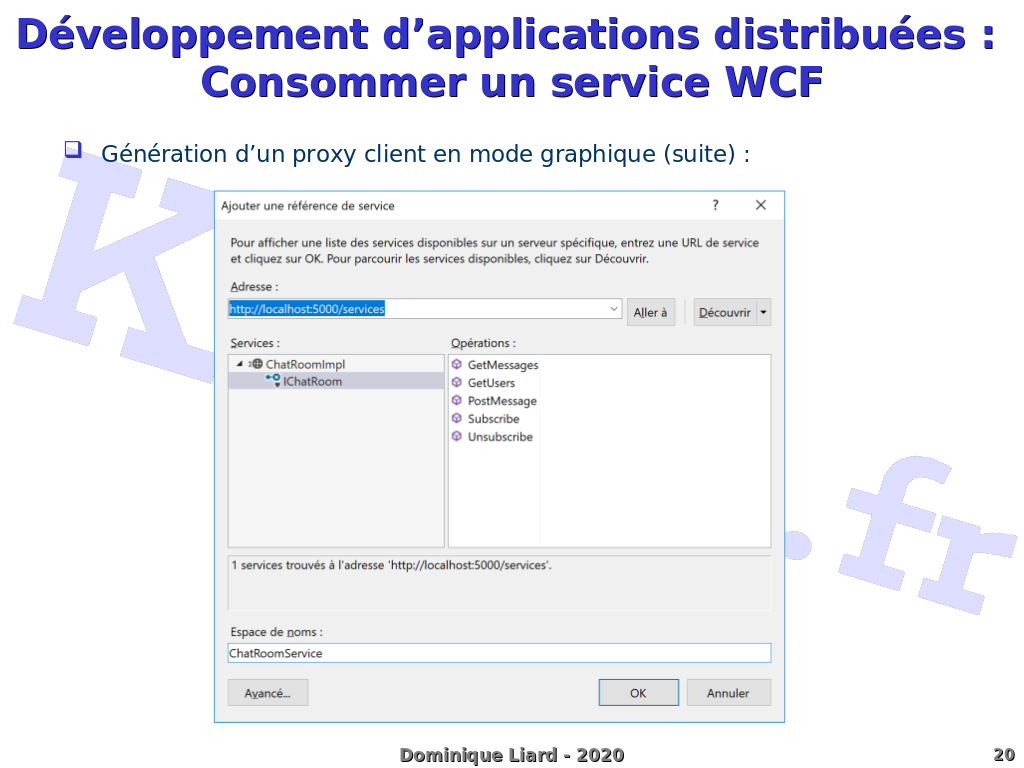Open the Découvrir split-button arrow
1024x768 pixels.
click(x=764, y=313)
